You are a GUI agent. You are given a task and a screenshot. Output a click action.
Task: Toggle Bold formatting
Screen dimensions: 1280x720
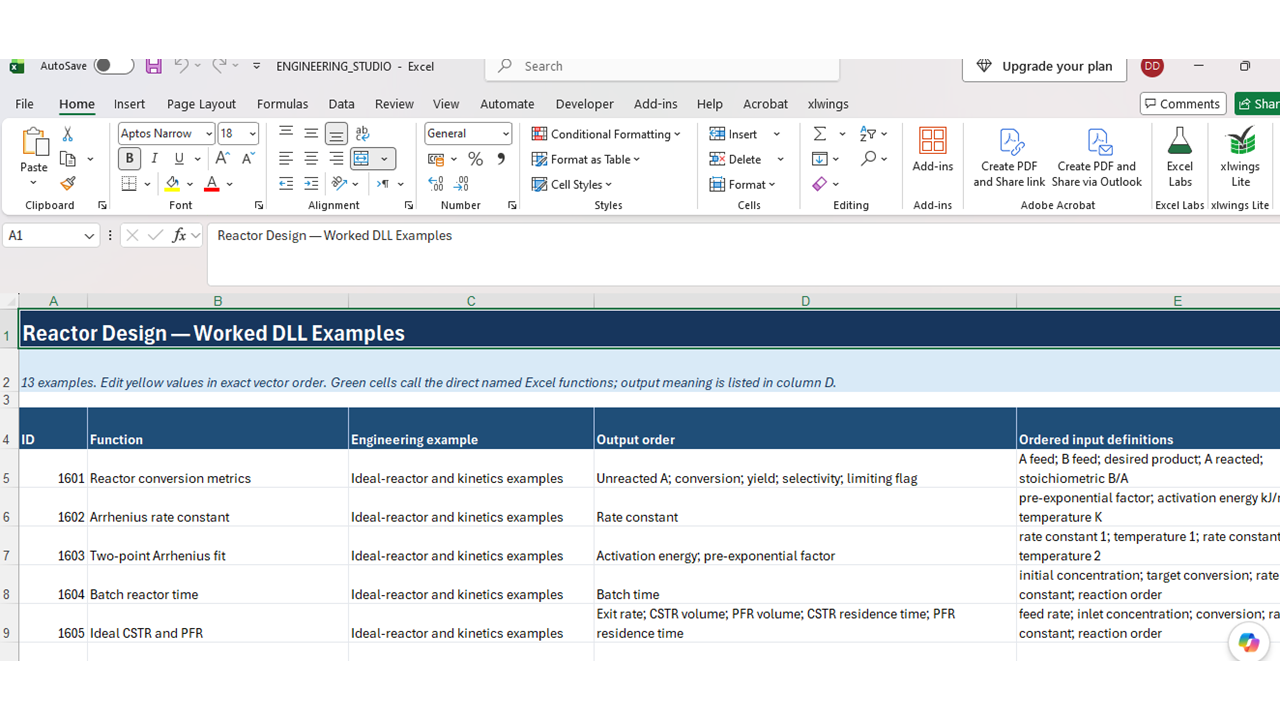click(x=129, y=159)
